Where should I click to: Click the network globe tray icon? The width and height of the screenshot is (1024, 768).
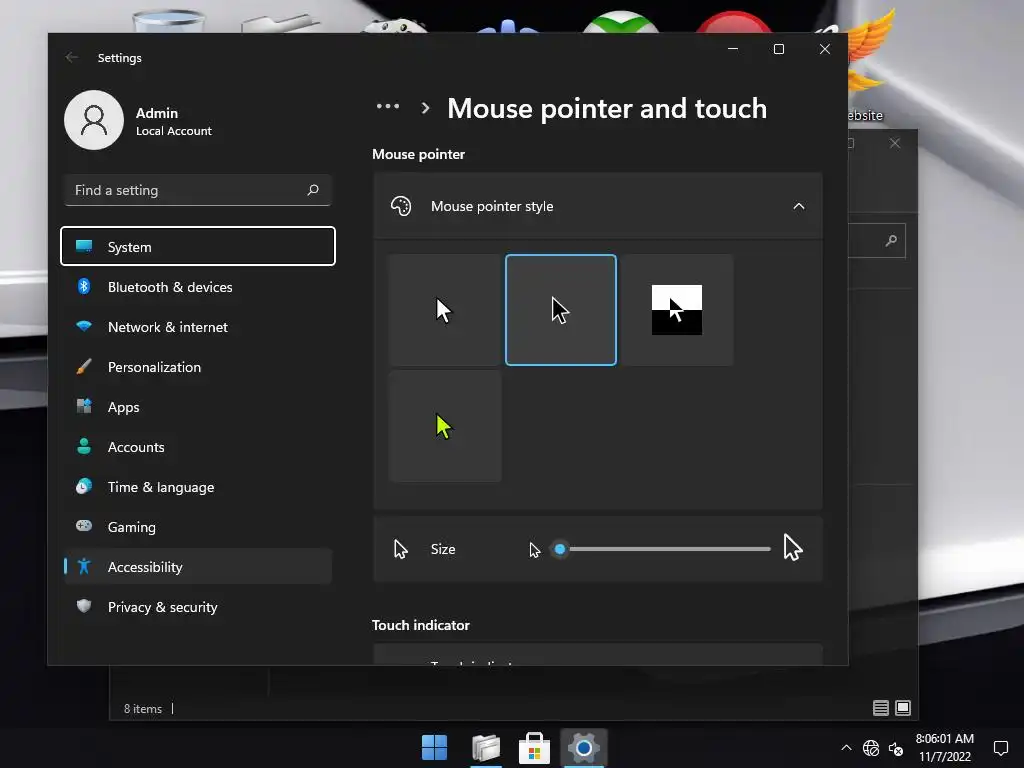point(871,748)
